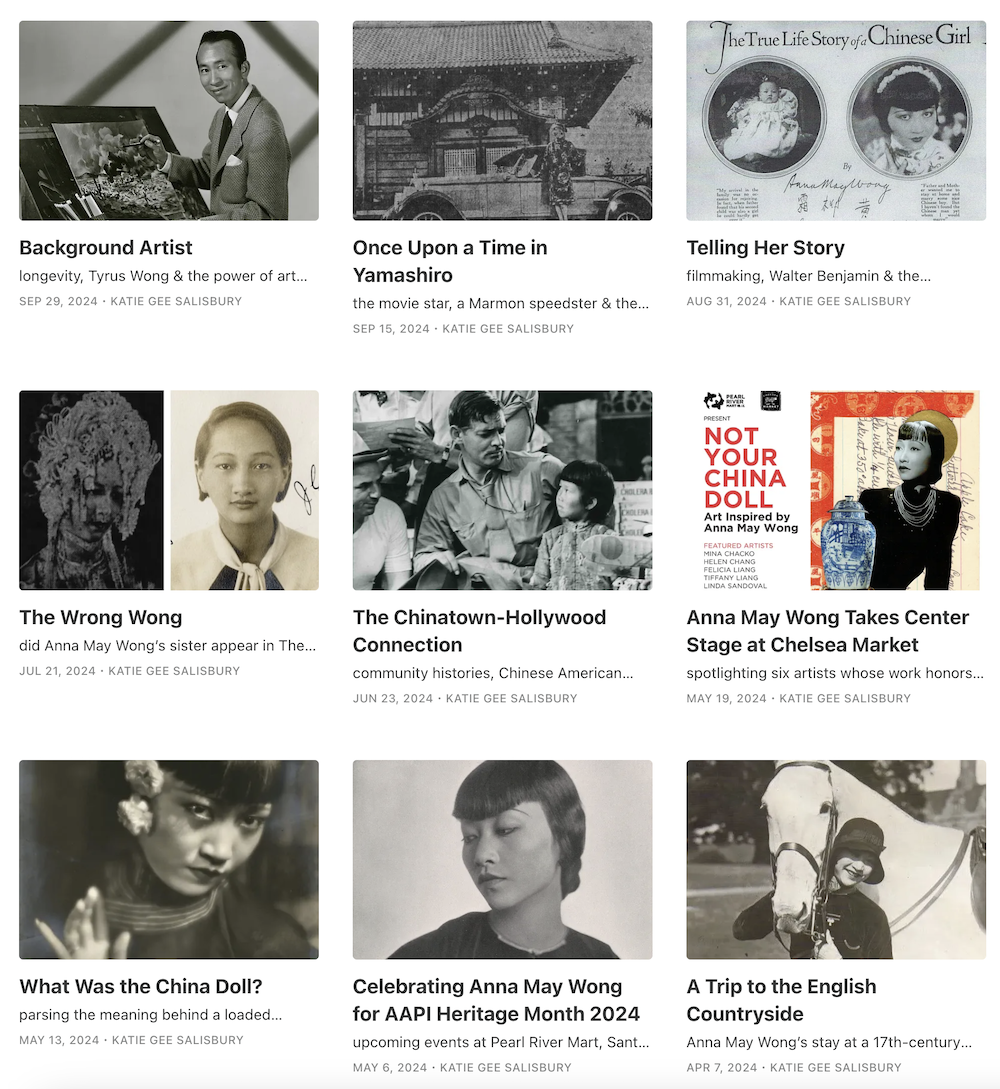The height and width of the screenshot is (1089, 1000).
Task: Click the True Life Story magazine image
Action: [x=836, y=120]
